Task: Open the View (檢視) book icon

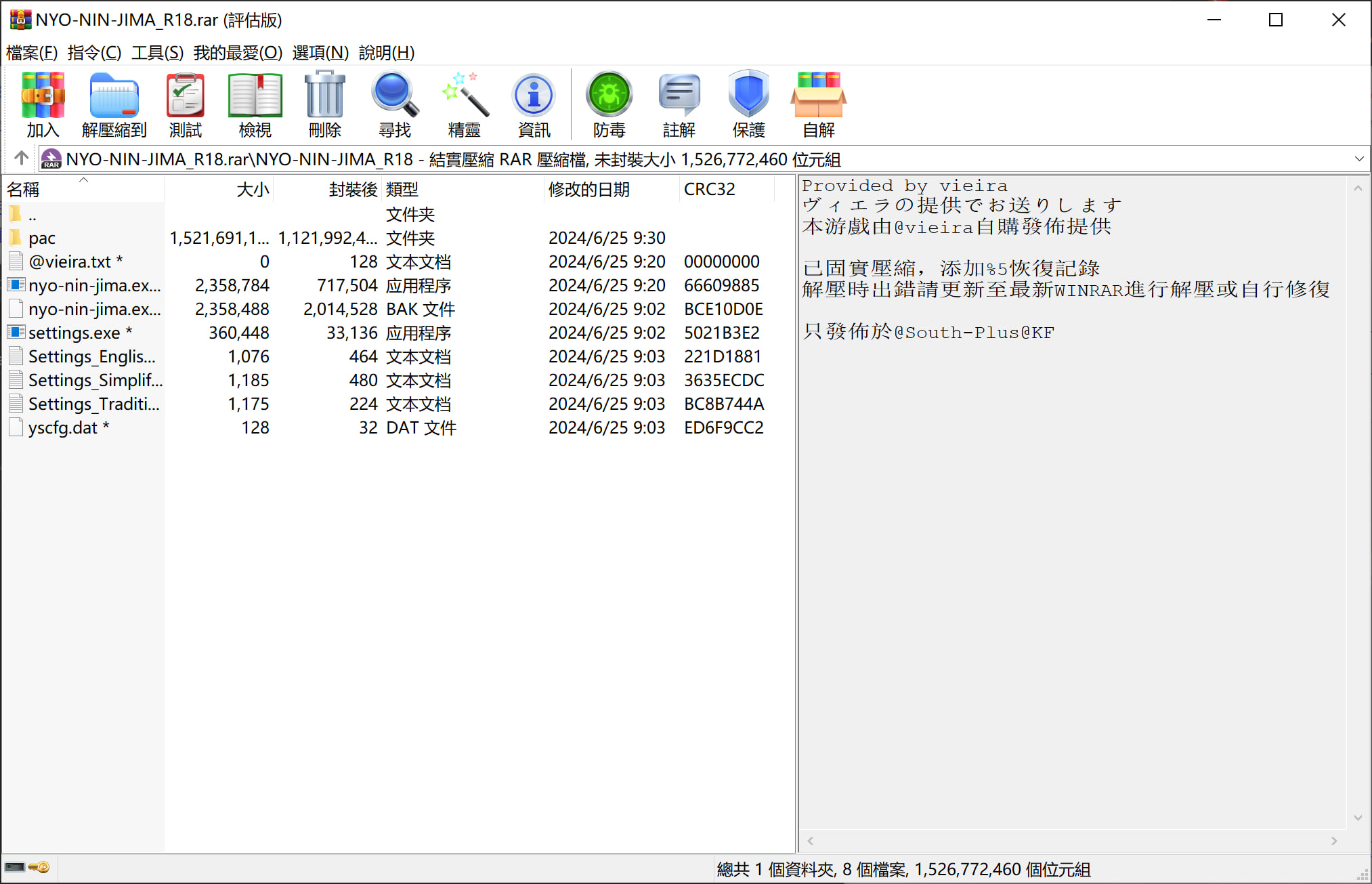Action: 255,104
